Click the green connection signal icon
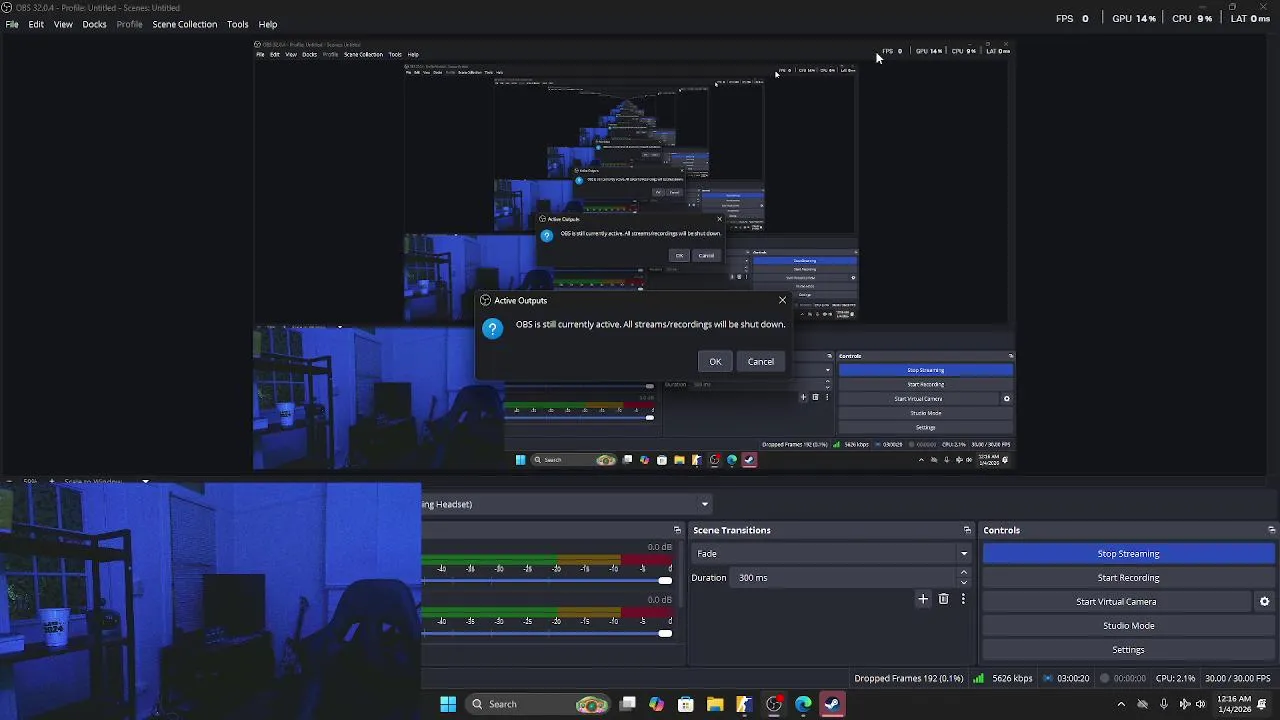Image resolution: width=1280 pixels, height=720 pixels. (978, 678)
